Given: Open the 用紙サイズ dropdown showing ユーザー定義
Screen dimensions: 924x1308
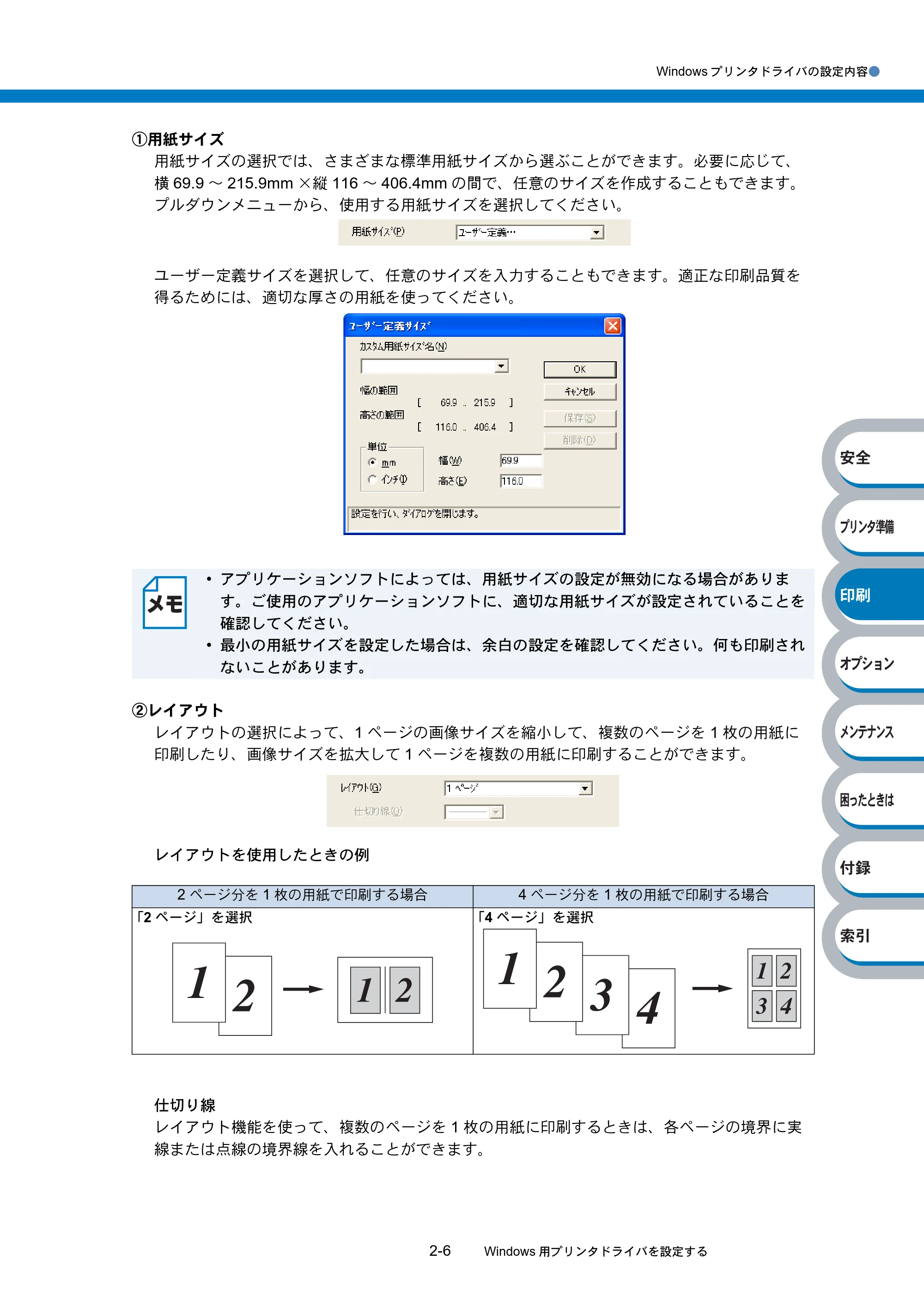Looking at the screenshot, I should 530,232.
